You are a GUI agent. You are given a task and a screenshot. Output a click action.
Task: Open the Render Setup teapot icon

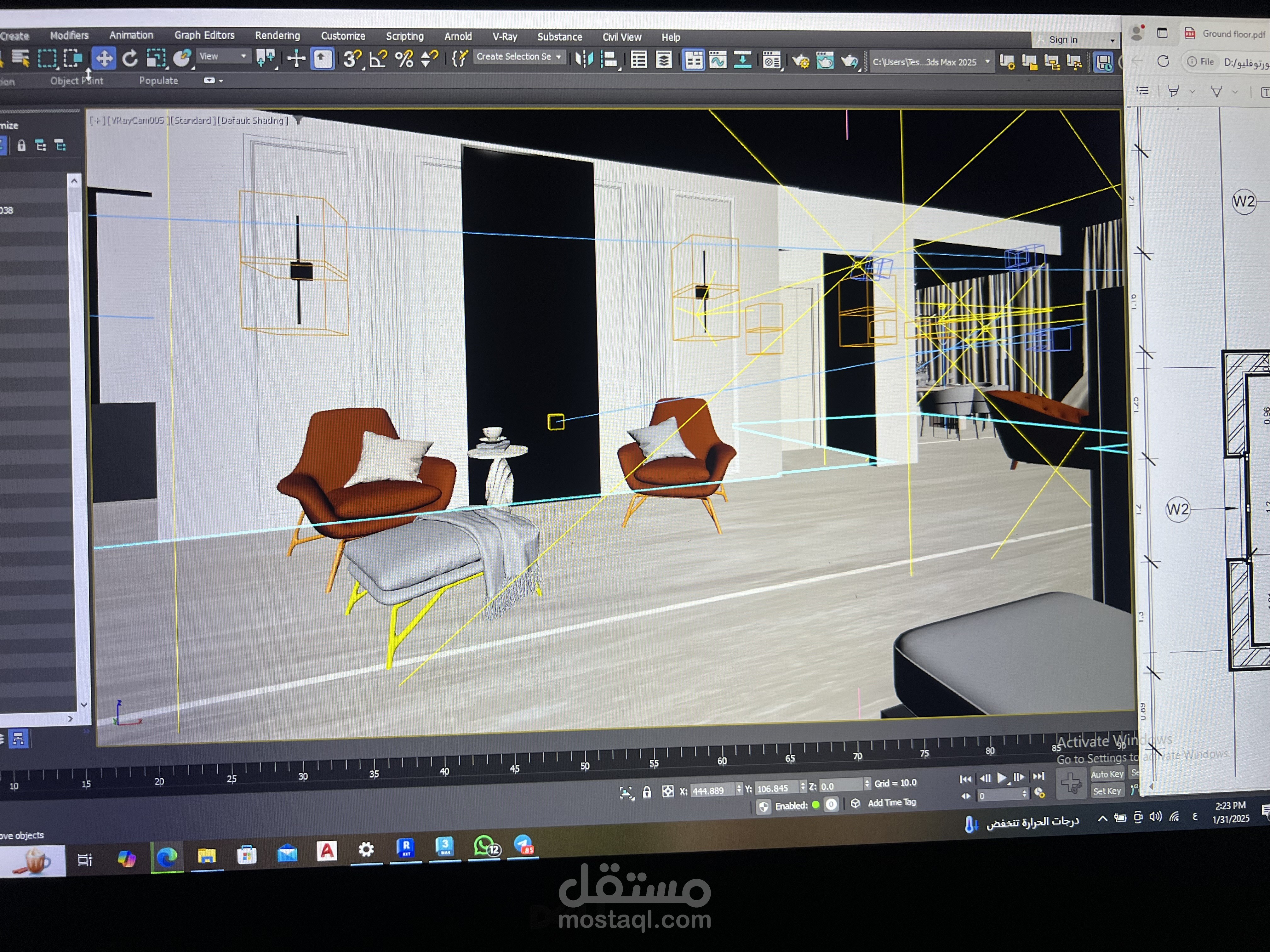800,61
